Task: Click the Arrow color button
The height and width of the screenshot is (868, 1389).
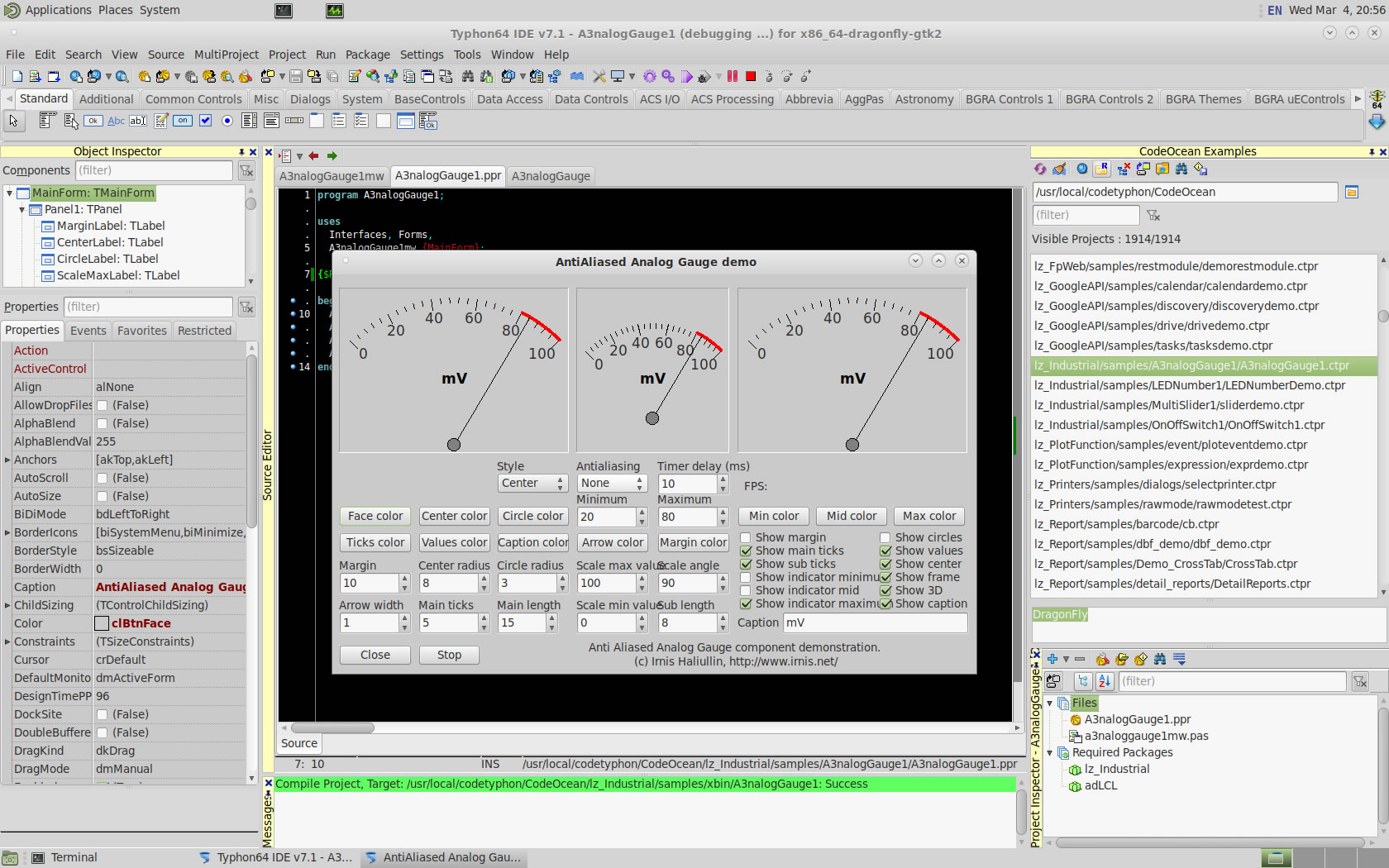Action: coord(612,542)
